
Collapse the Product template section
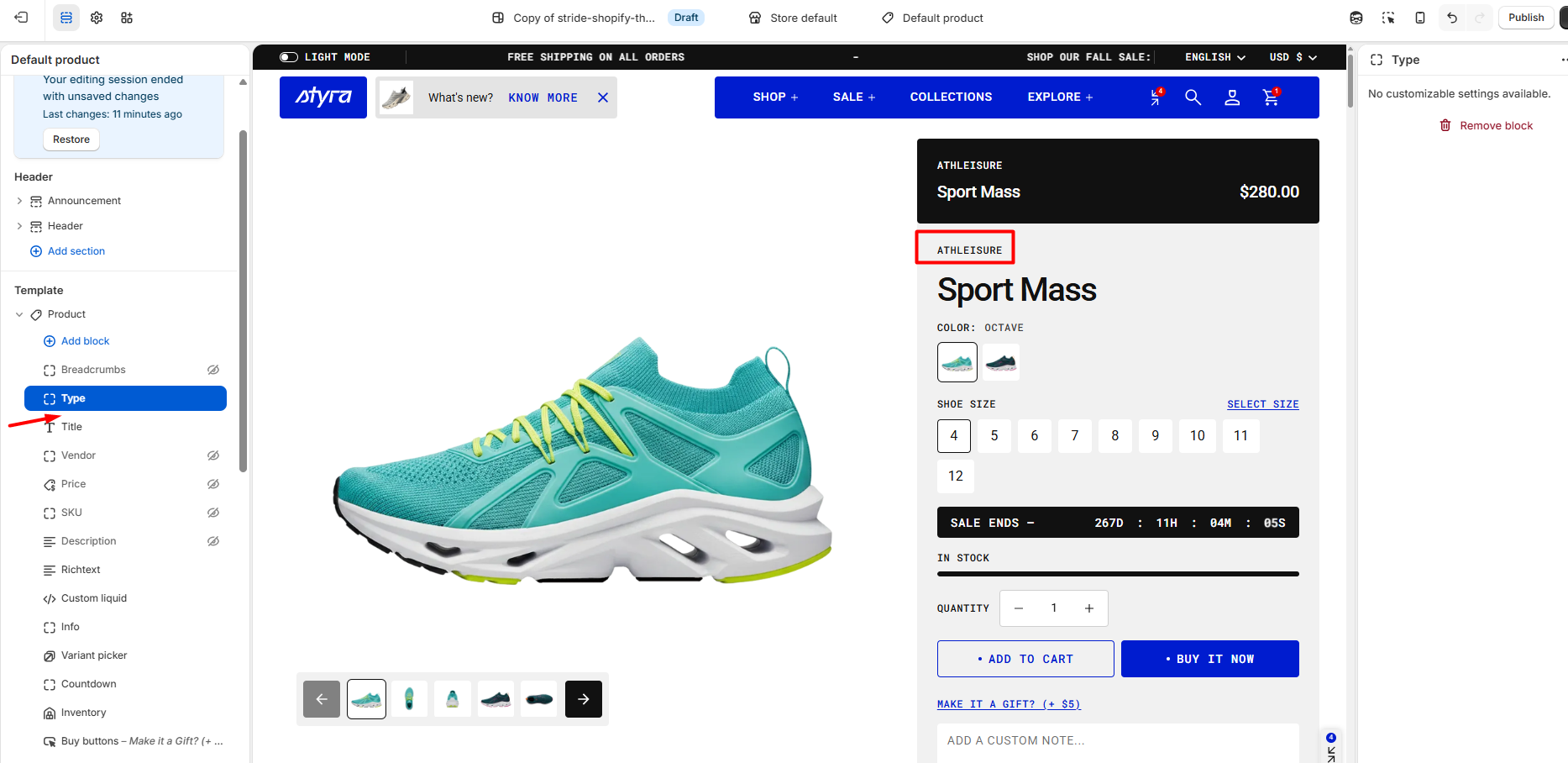point(19,314)
